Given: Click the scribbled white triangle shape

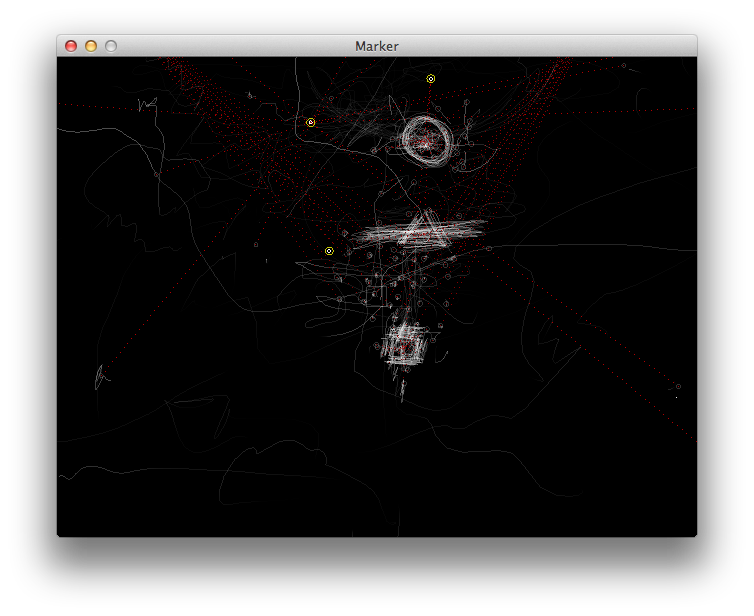Looking at the screenshot, I should 423,231.
